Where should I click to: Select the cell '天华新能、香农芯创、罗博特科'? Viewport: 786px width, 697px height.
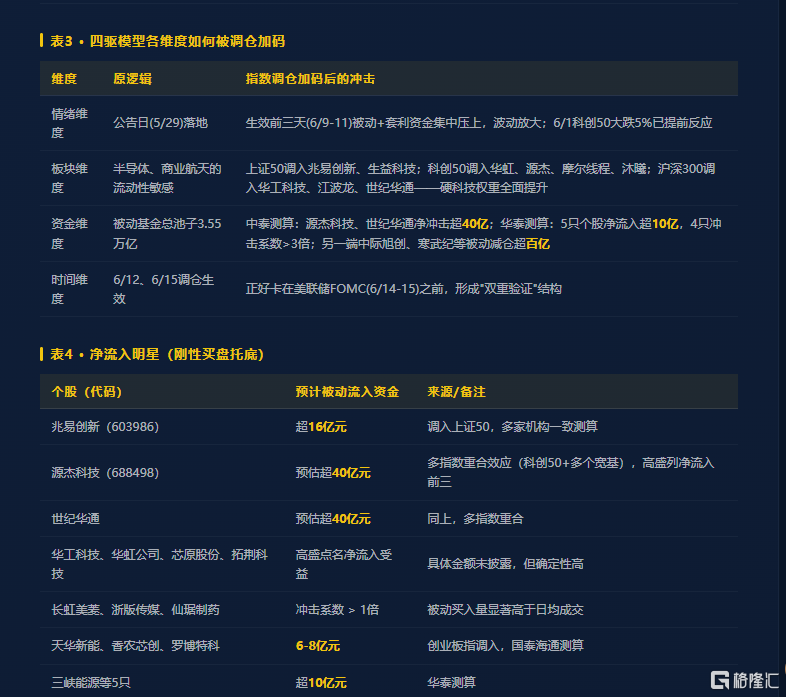(135, 646)
